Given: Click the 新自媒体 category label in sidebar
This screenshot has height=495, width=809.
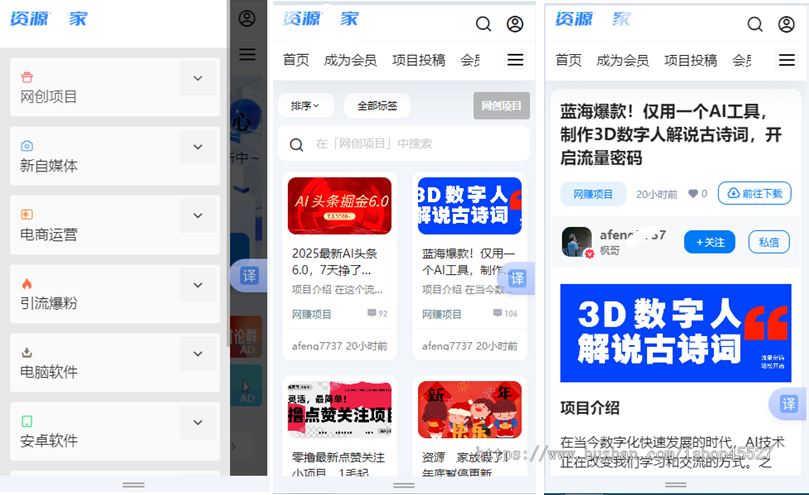Looking at the screenshot, I should (48, 166).
